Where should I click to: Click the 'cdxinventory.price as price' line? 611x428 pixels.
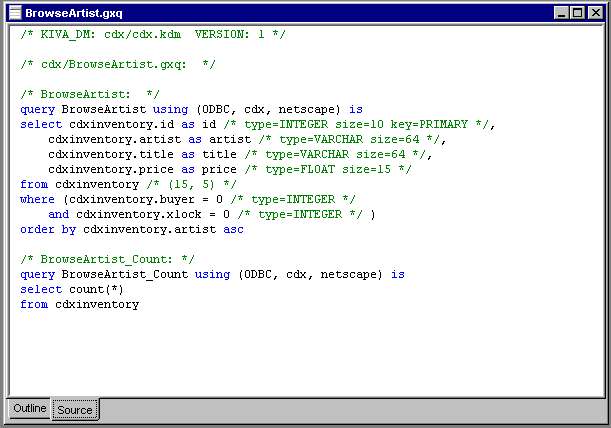230,169
